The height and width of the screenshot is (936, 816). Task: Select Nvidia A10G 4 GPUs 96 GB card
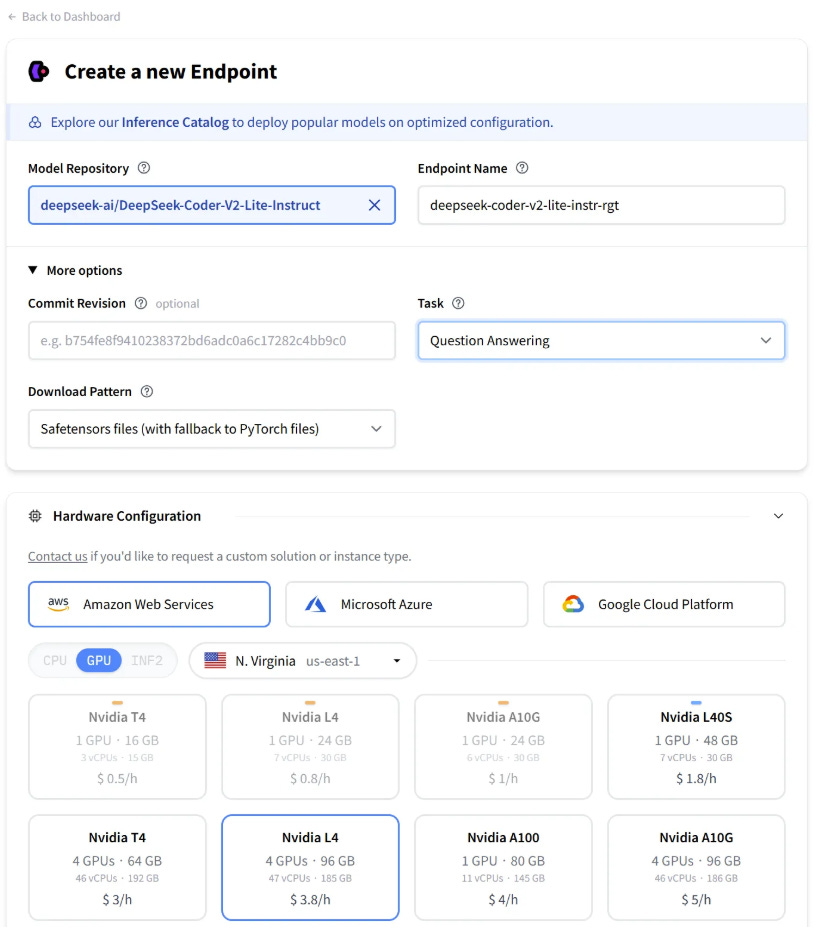point(696,867)
